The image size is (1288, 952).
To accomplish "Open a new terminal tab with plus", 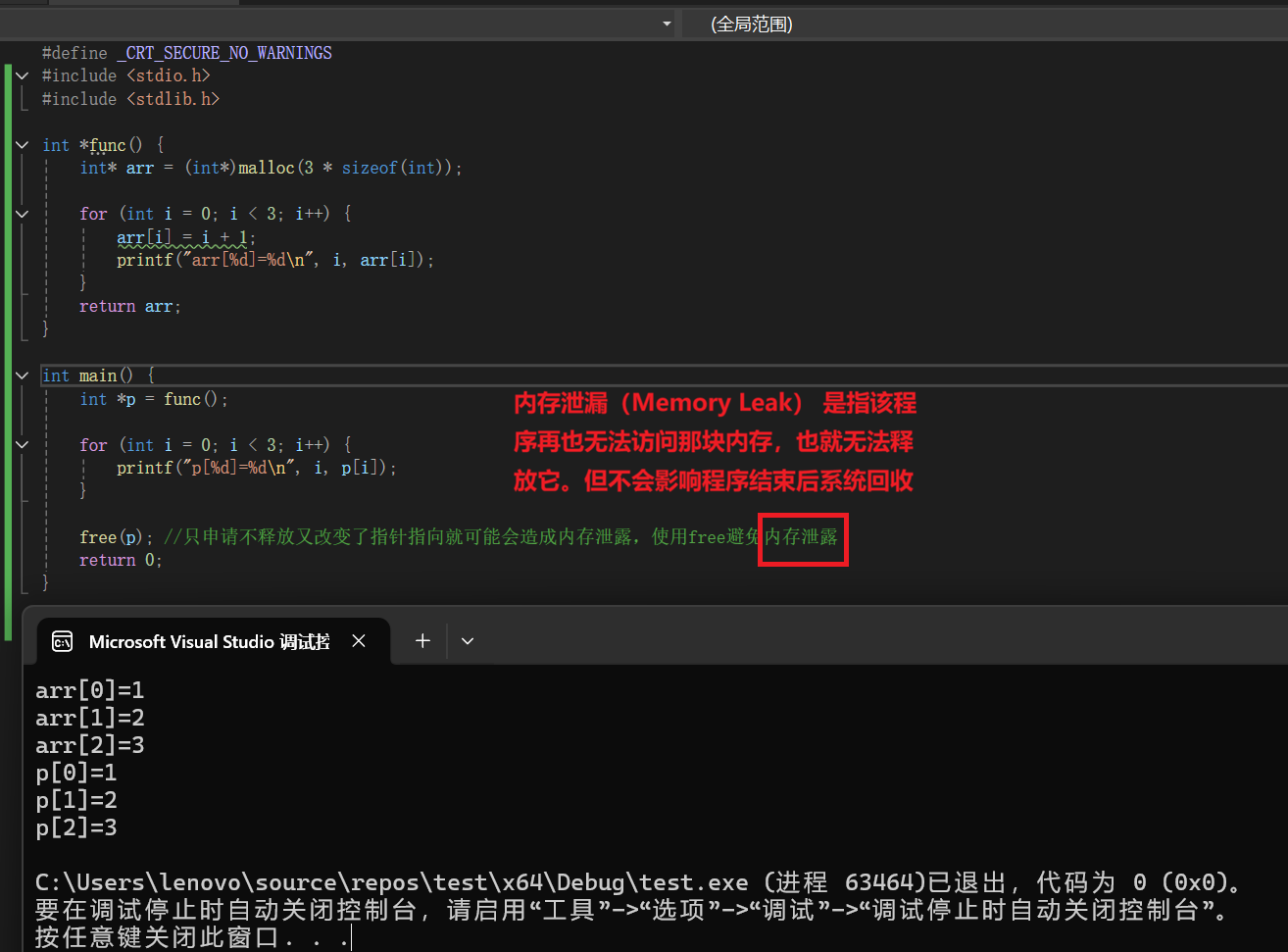I will (x=422, y=641).
